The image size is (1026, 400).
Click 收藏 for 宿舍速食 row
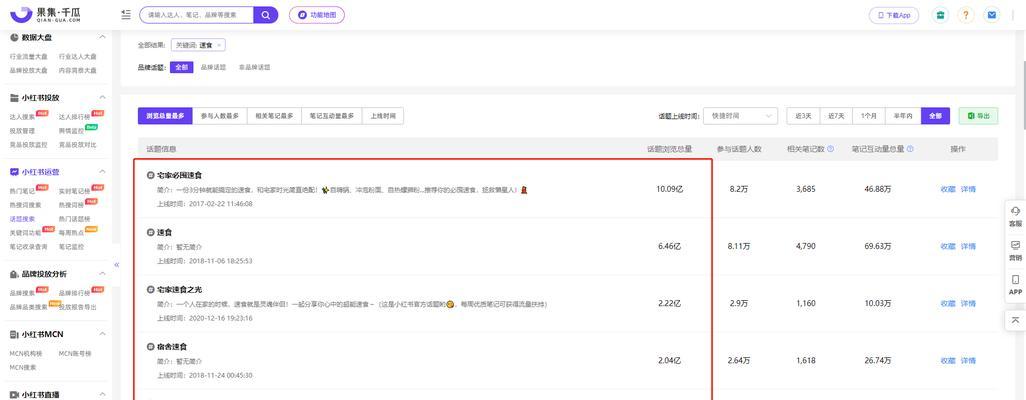pyautogui.click(x=947, y=361)
